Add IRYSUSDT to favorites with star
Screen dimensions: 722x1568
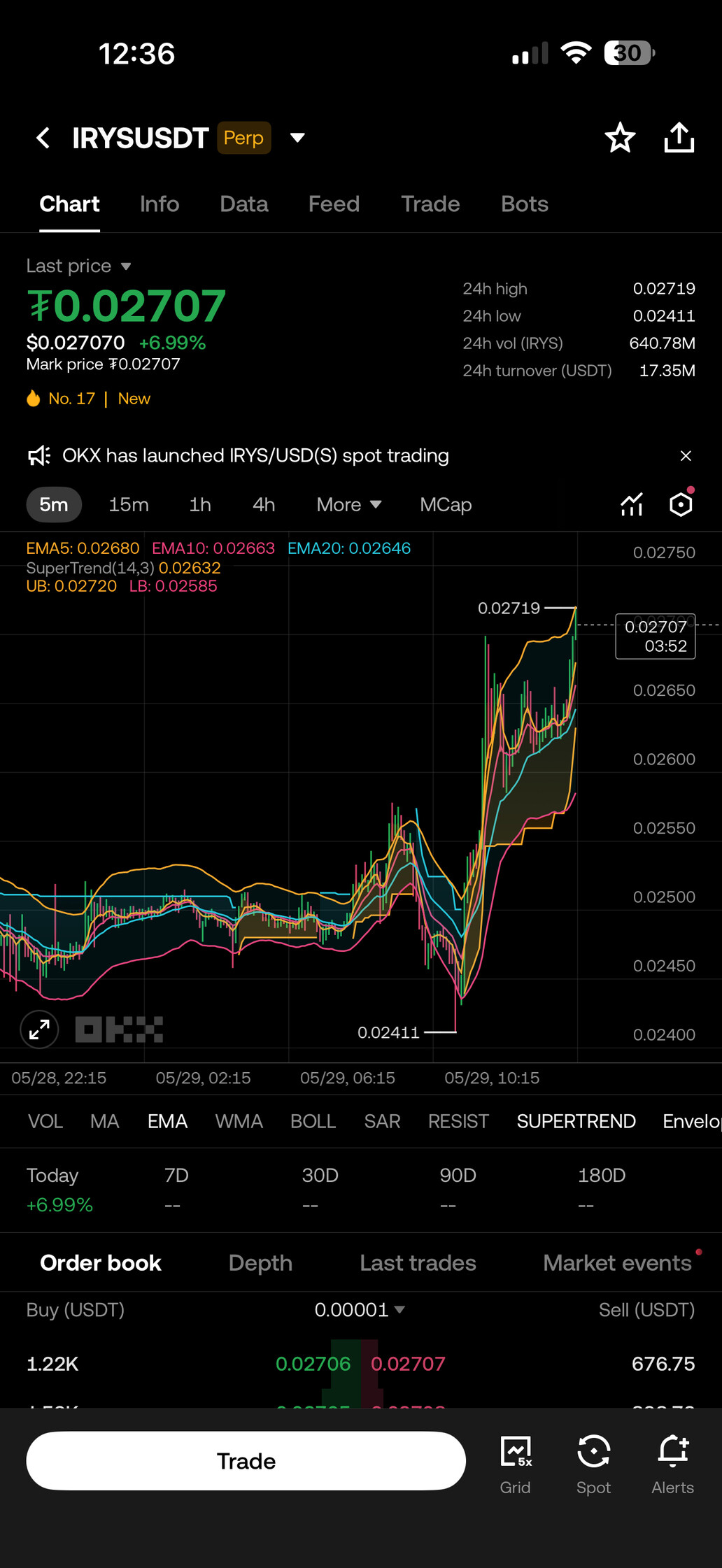(620, 138)
